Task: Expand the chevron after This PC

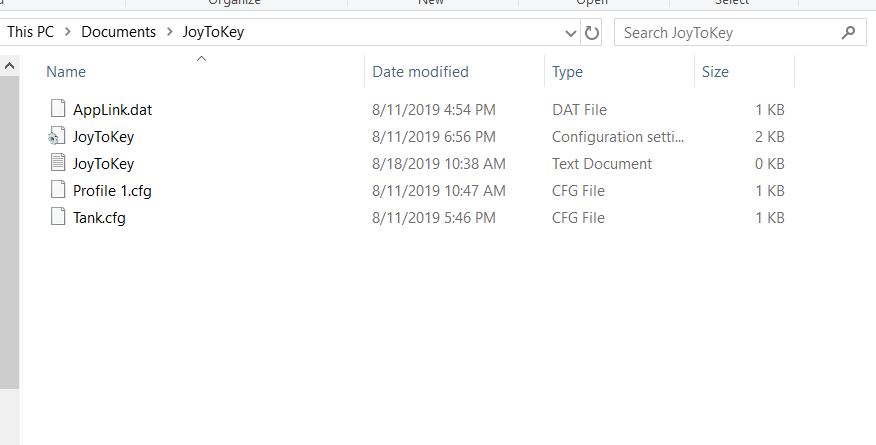Action: pos(68,32)
